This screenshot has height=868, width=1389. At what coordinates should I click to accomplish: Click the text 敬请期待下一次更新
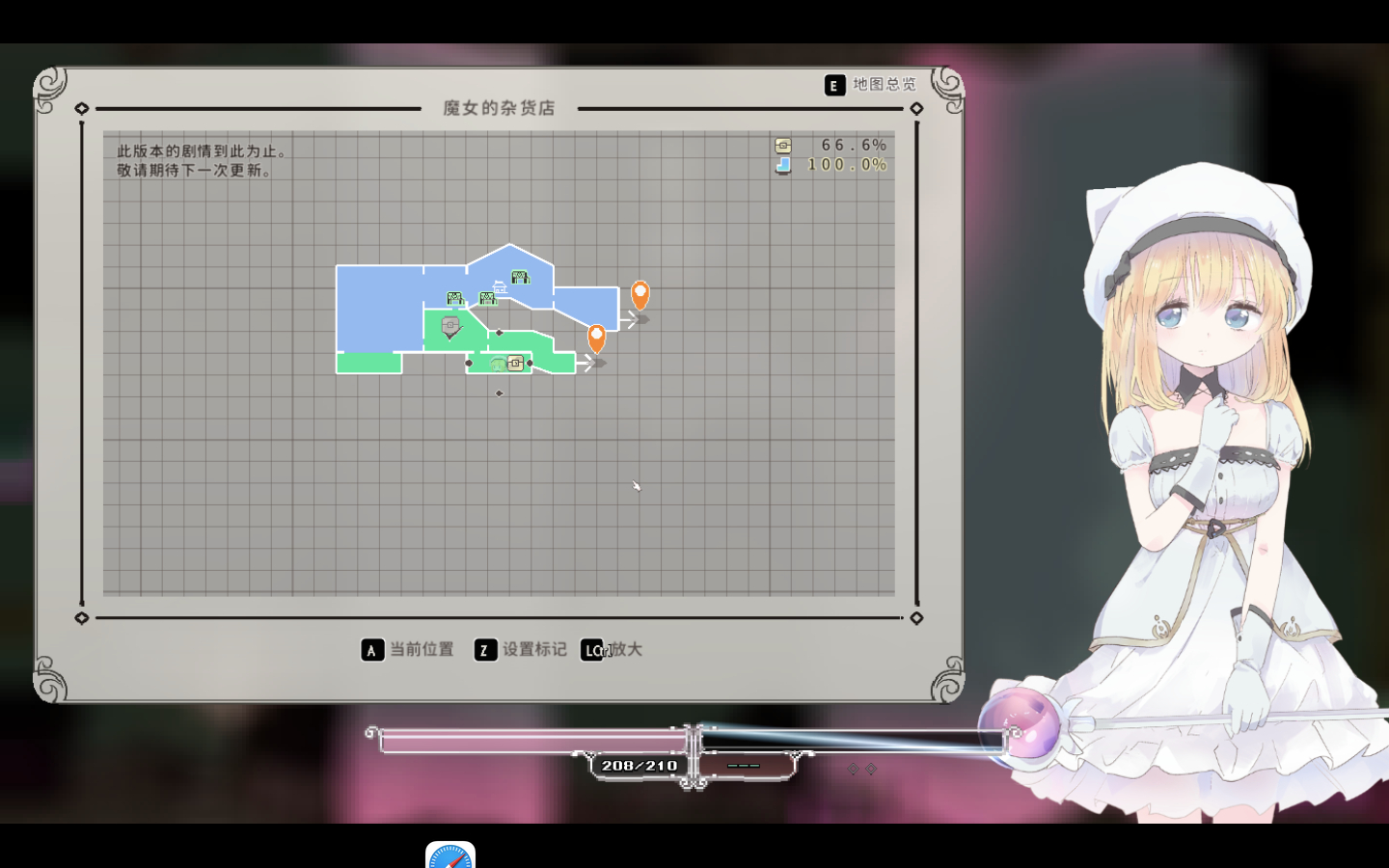click(194, 171)
